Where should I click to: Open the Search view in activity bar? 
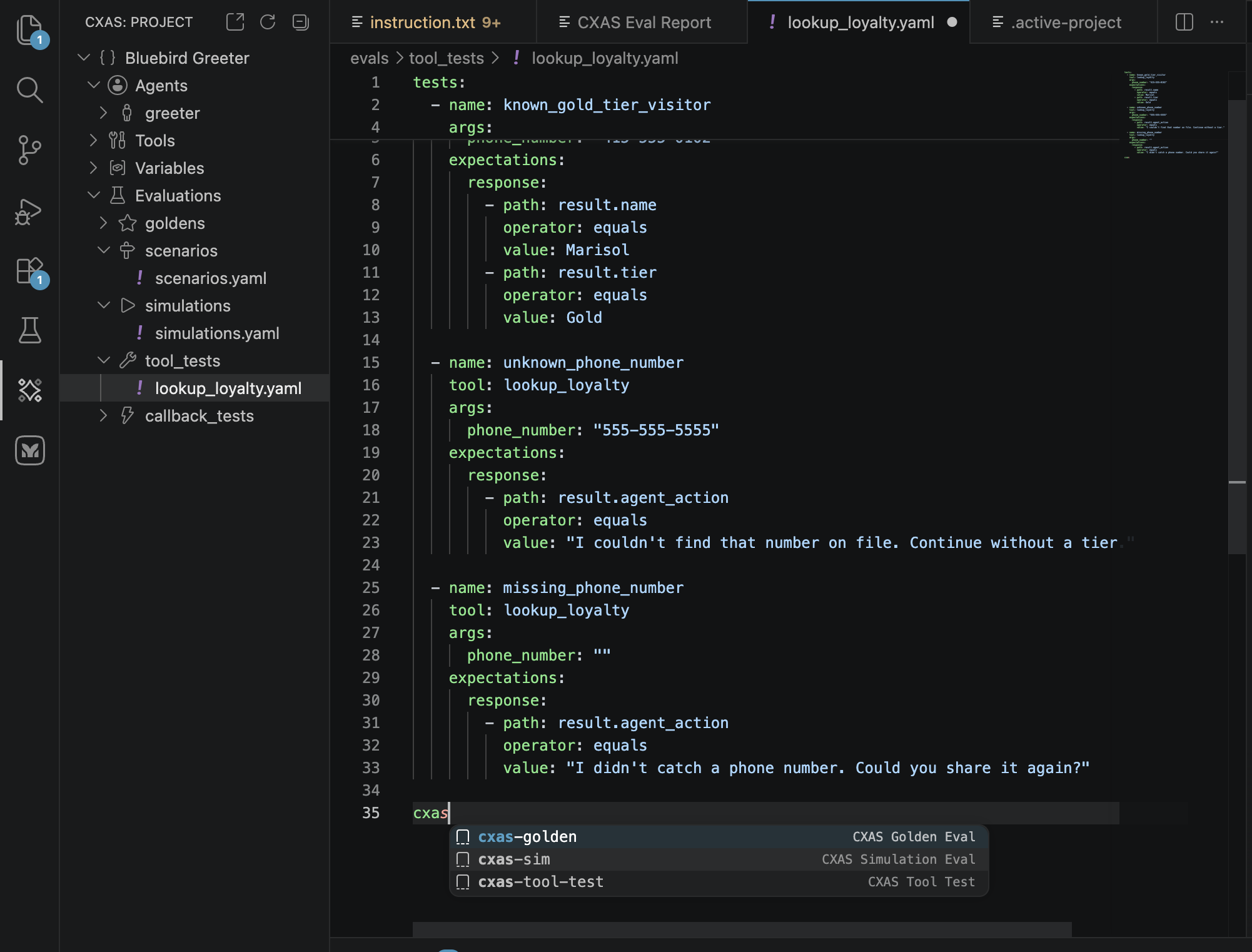[29, 89]
